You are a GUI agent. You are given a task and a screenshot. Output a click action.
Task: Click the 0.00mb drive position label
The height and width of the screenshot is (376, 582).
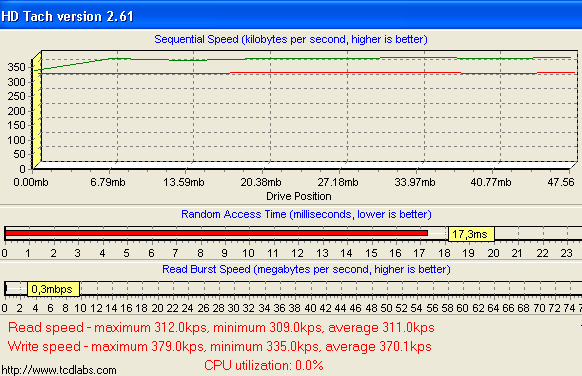tap(31, 182)
